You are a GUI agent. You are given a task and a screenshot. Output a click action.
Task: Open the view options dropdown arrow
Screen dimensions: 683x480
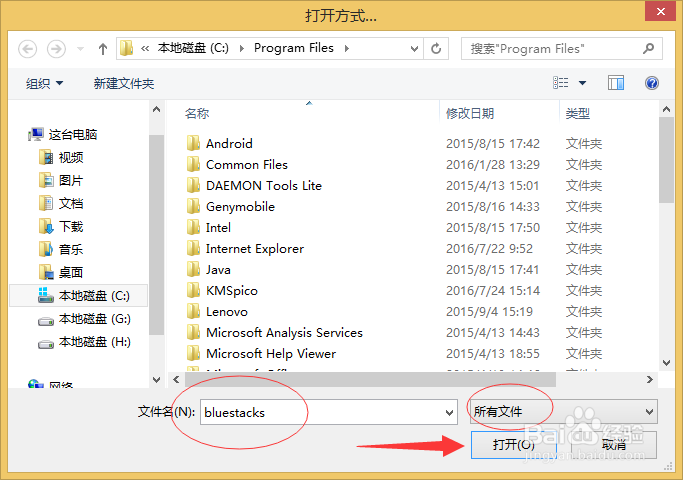582,83
